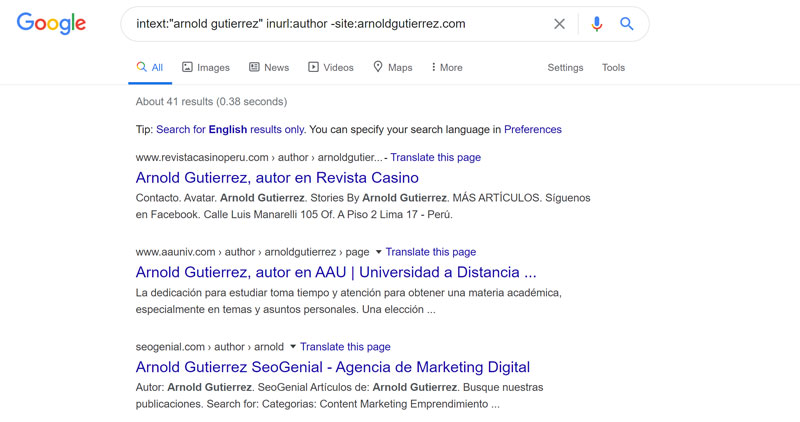Viewport: 800px width, 422px height.
Task: Switch to the News tab
Action: (269, 67)
